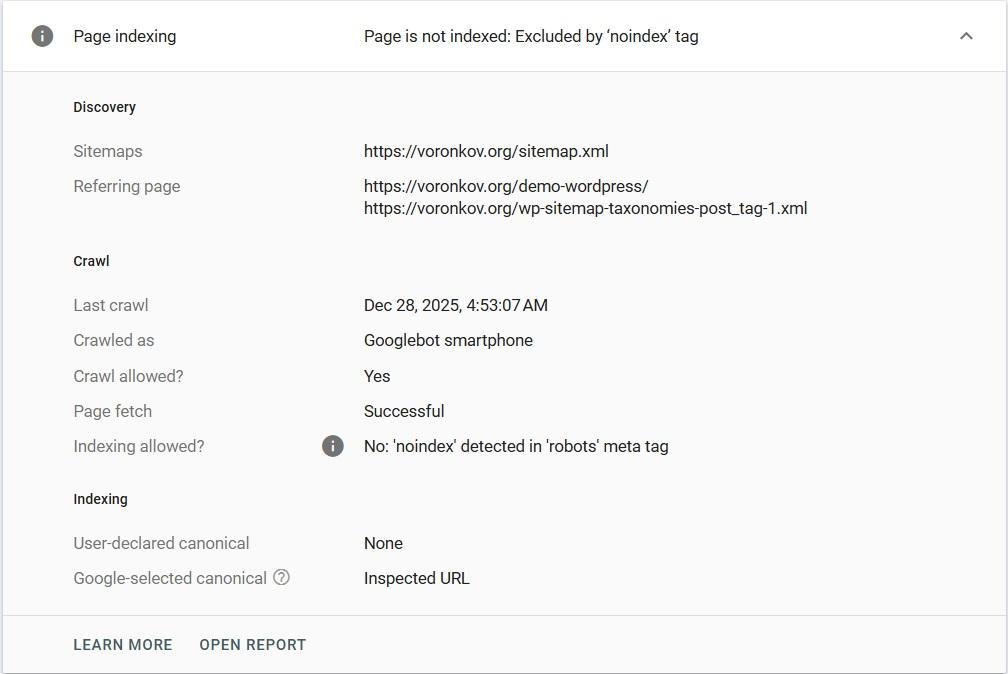1008x674 pixels.
Task: Click the 'Excluded by noindex tag' status text
Action: pyautogui.click(x=531, y=35)
